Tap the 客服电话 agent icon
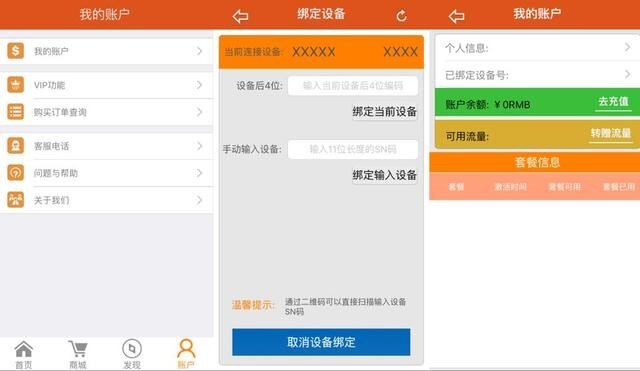 16,146
